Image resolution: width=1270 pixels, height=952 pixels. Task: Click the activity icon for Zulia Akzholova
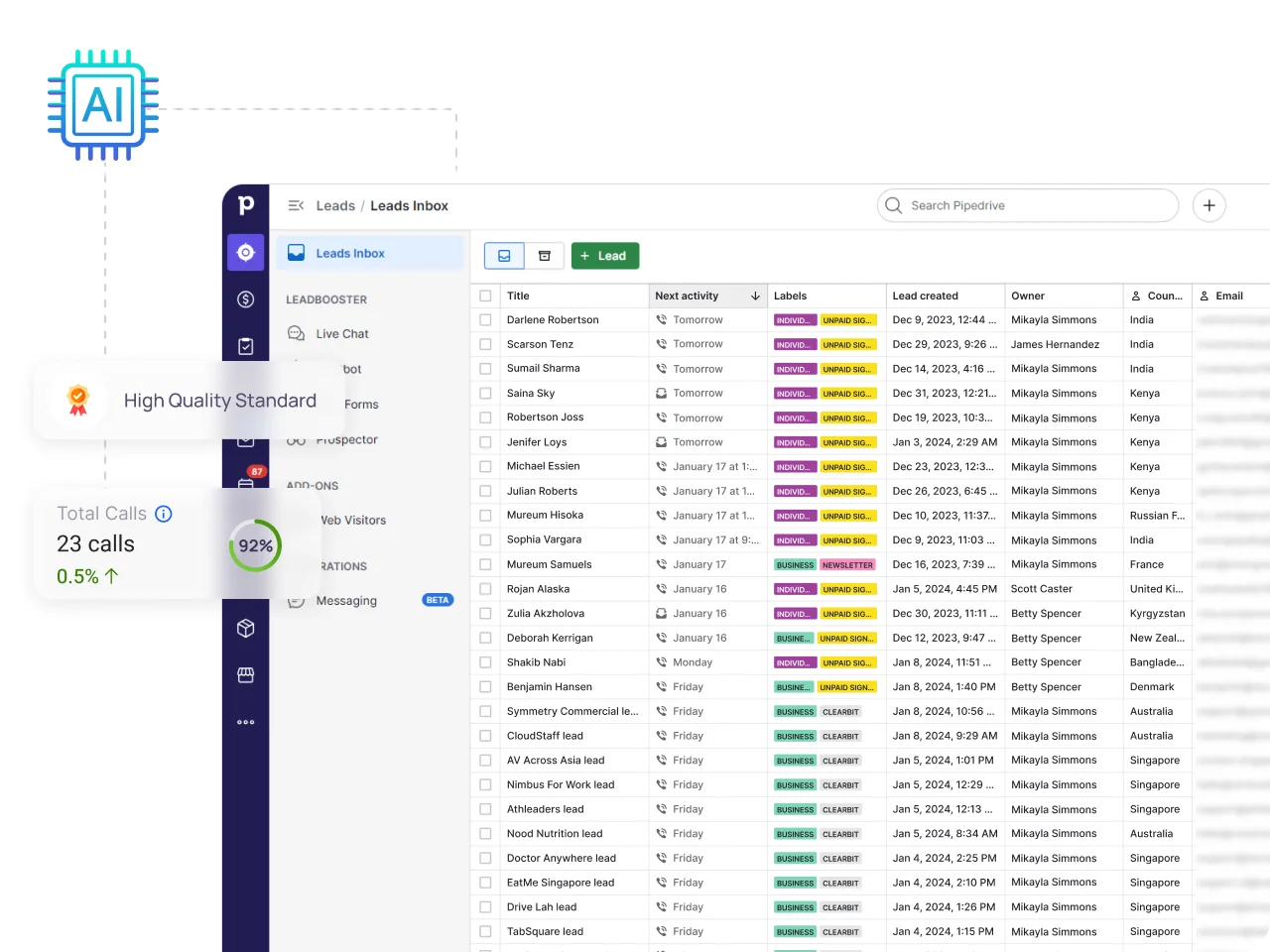661,614
